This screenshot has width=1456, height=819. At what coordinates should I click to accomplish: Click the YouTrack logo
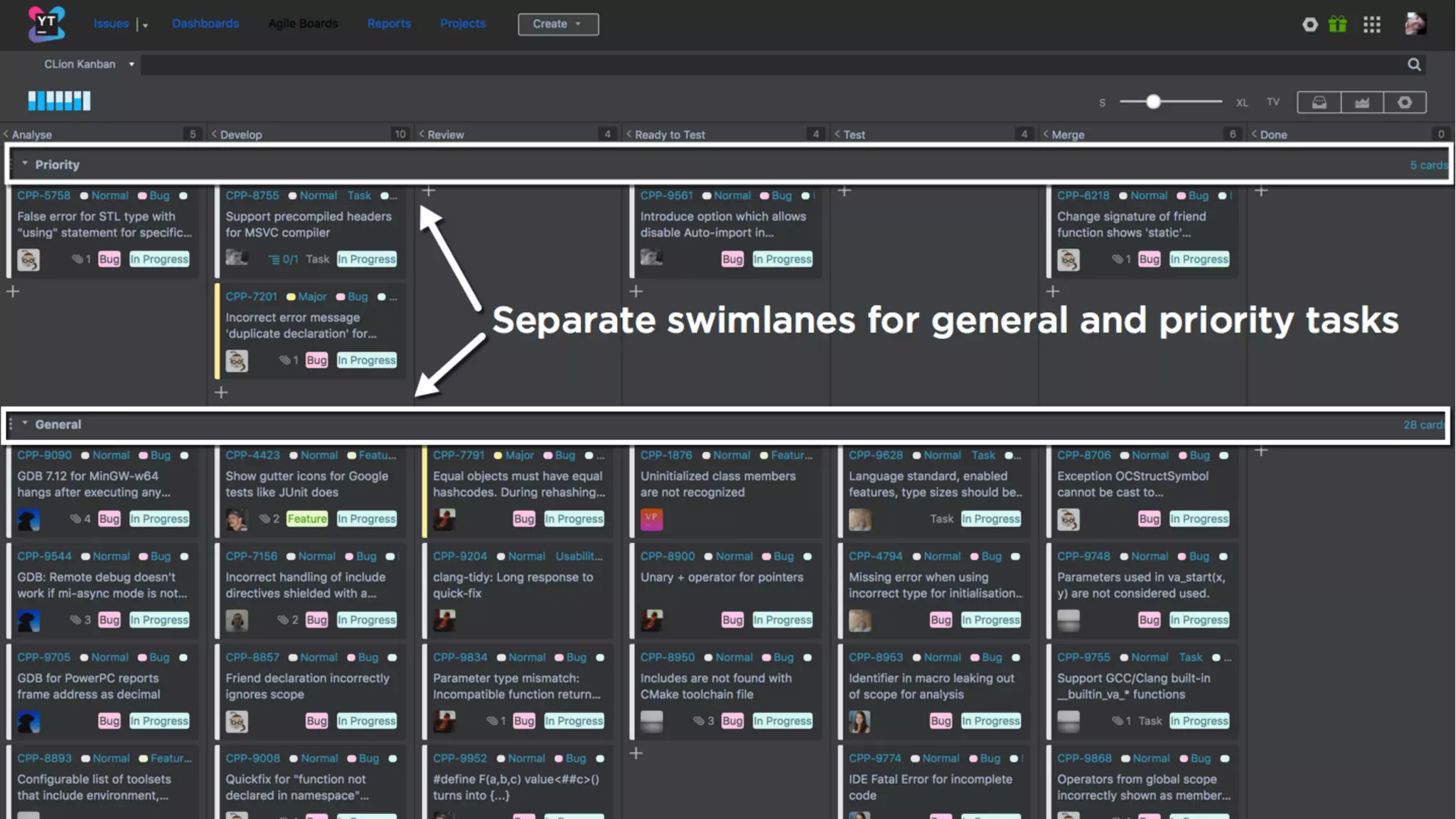coord(46,23)
